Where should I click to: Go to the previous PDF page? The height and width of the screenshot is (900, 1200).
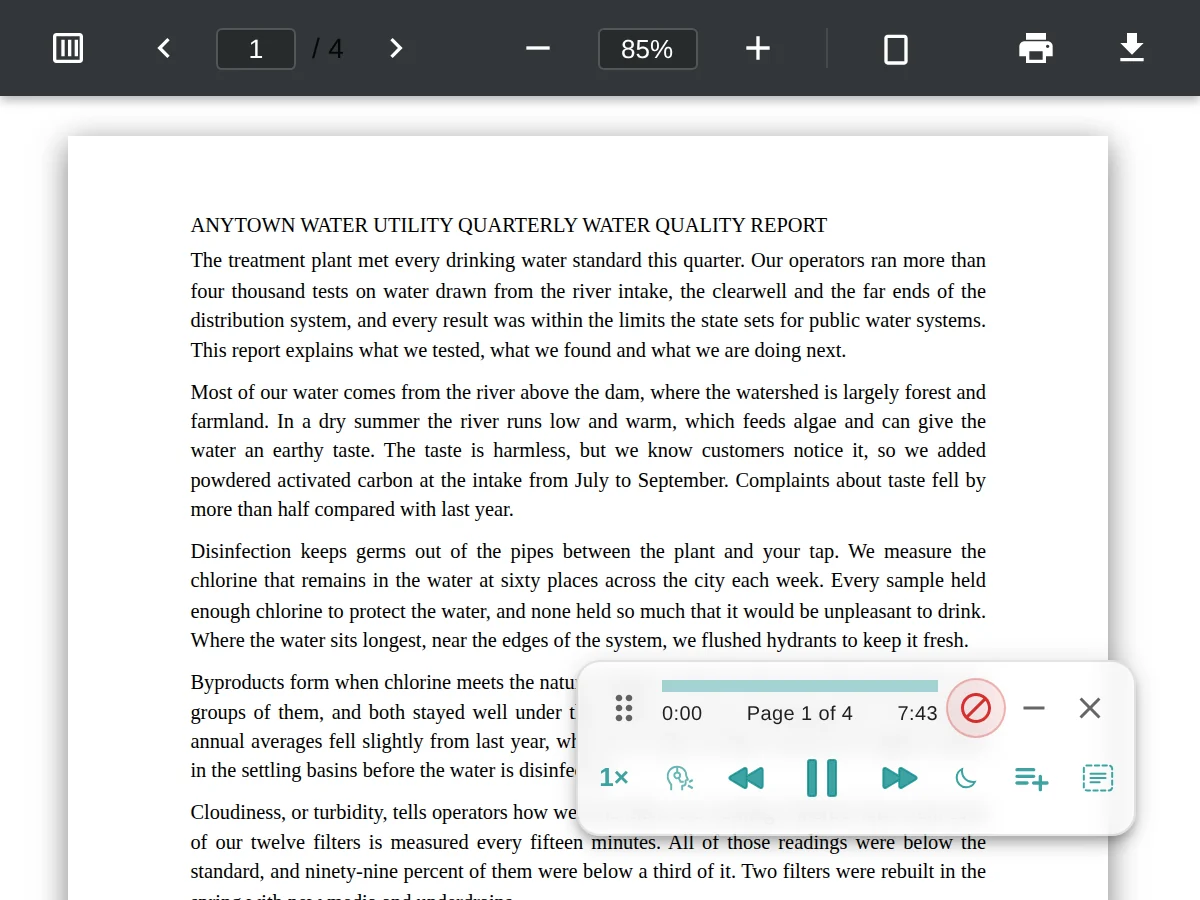click(164, 48)
